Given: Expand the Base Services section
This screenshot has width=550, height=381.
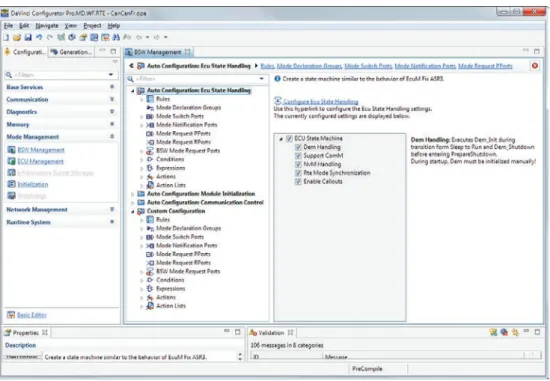Looking at the screenshot, I should 112,87.
